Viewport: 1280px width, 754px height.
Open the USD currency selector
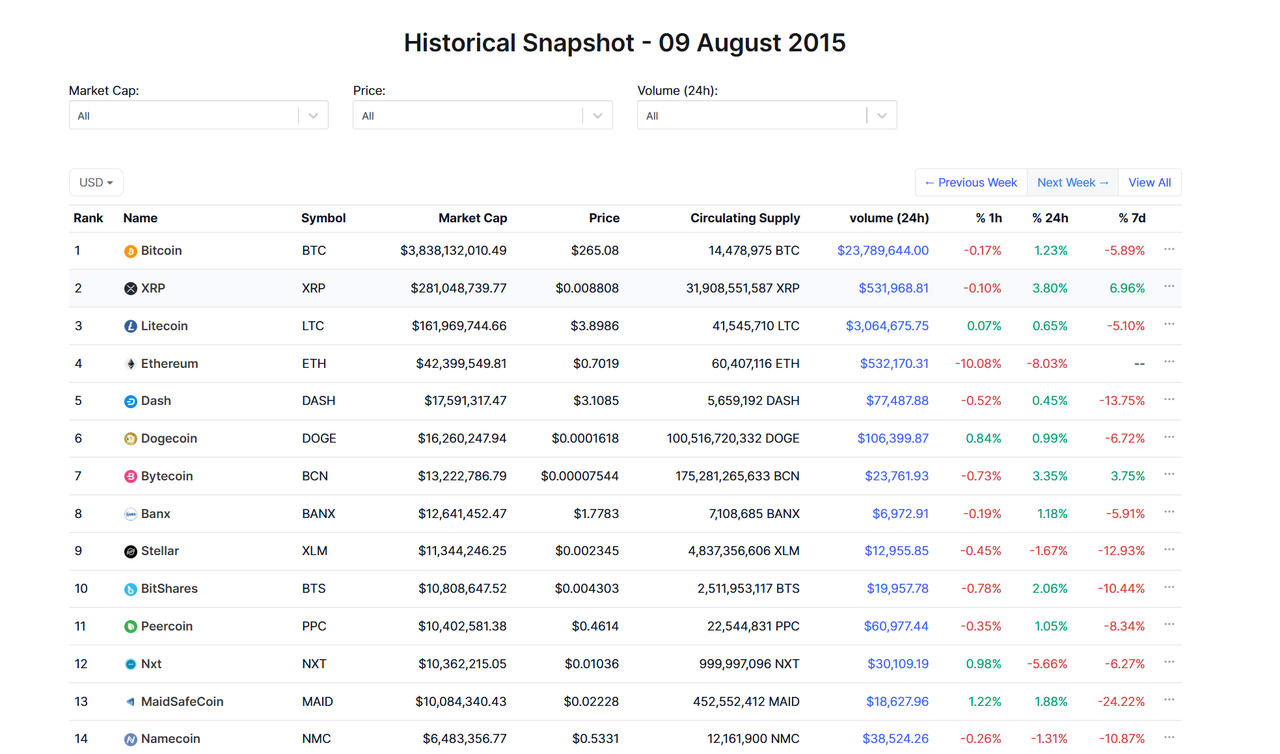tap(96, 183)
